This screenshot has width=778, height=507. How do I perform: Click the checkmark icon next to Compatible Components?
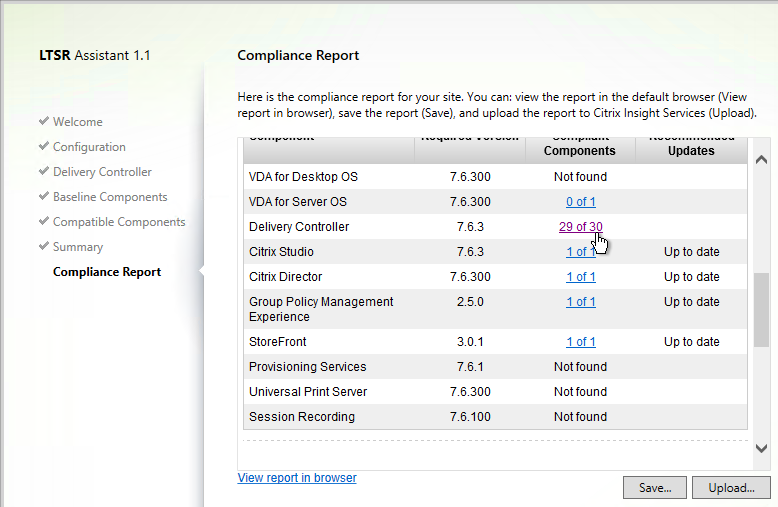point(44,221)
